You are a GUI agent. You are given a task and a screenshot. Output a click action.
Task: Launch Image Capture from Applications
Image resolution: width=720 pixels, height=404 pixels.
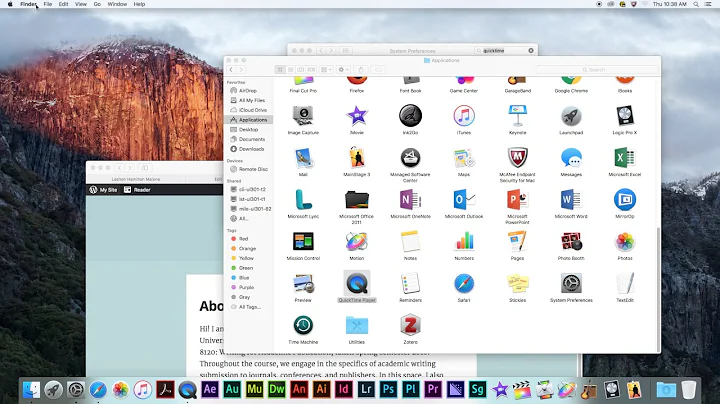pyautogui.click(x=303, y=116)
